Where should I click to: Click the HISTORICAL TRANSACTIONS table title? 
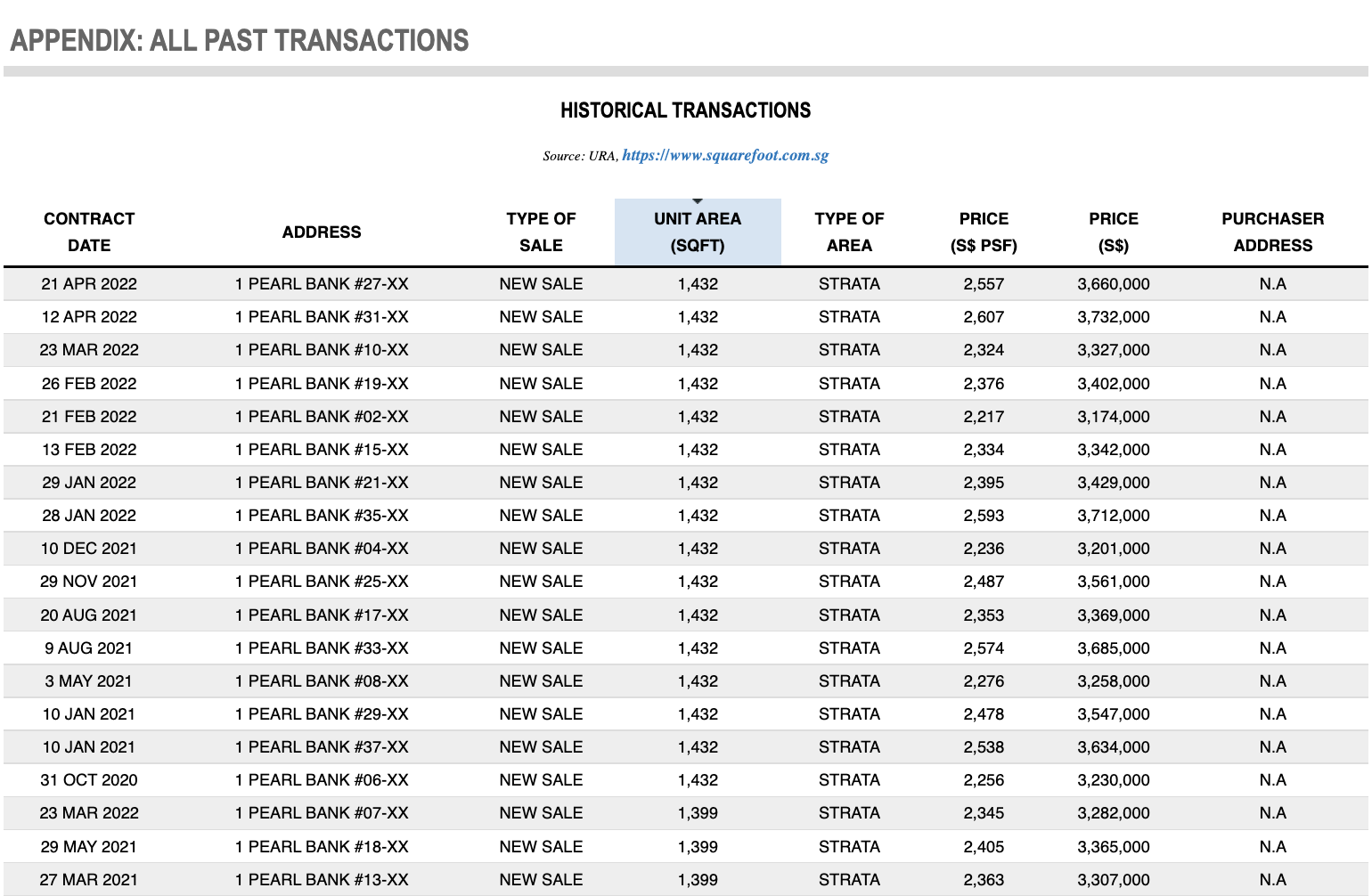[685, 110]
